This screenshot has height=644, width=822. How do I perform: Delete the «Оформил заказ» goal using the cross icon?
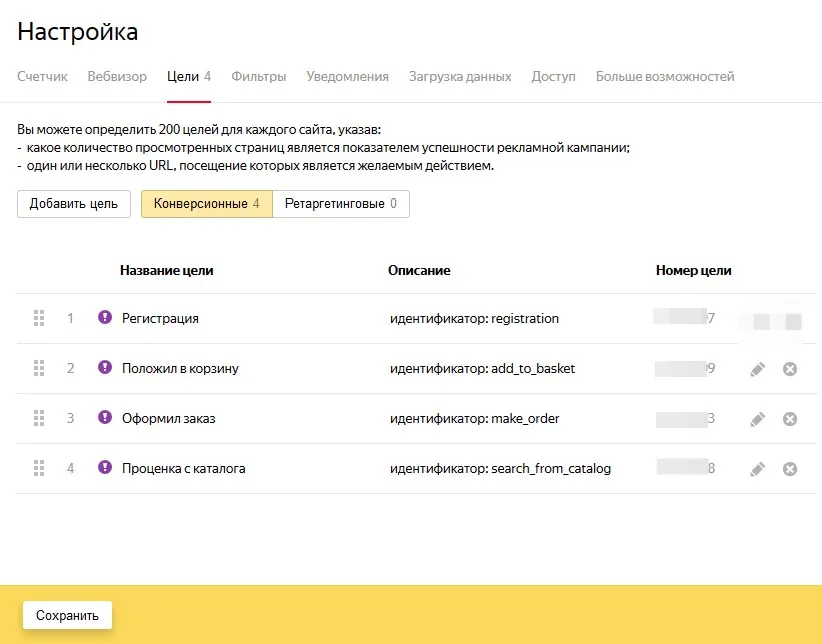[x=789, y=418]
